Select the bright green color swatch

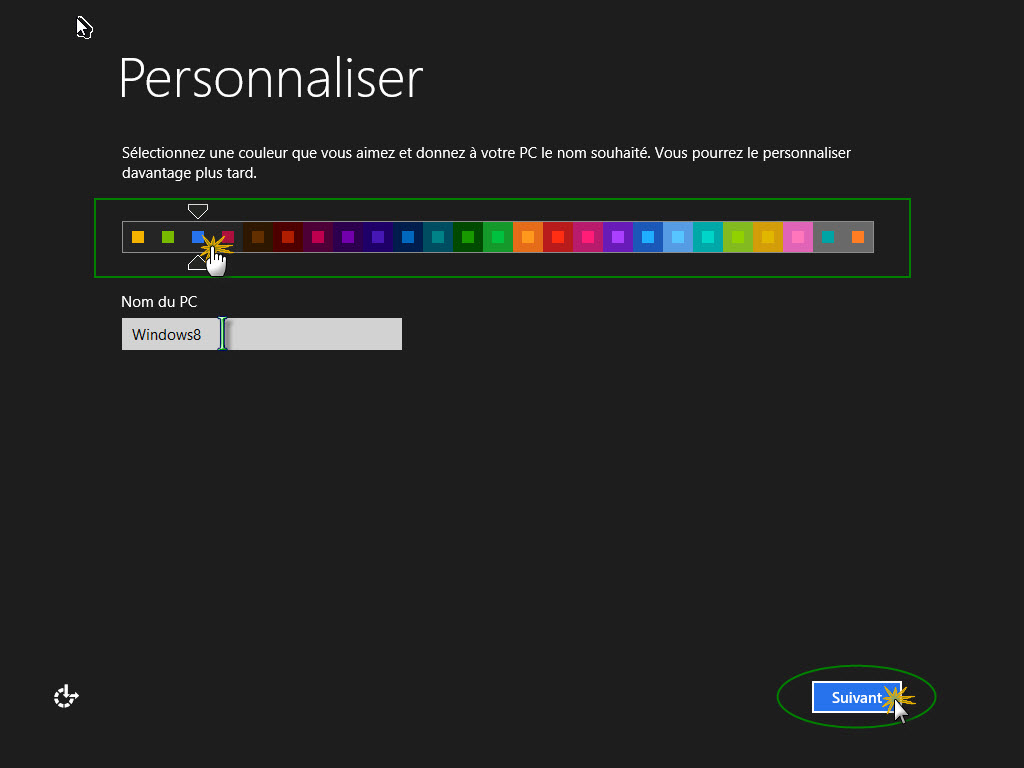(498, 237)
